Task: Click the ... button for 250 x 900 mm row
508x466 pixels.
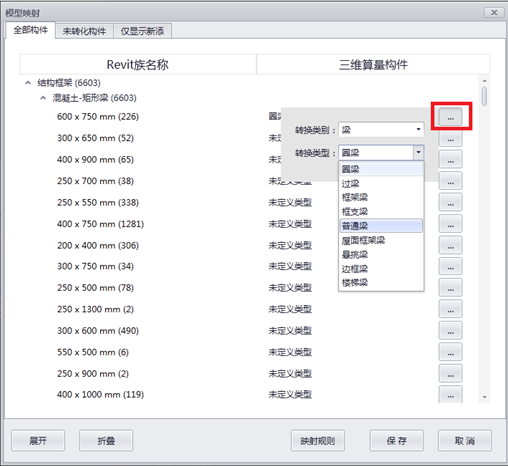Action: click(x=450, y=373)
